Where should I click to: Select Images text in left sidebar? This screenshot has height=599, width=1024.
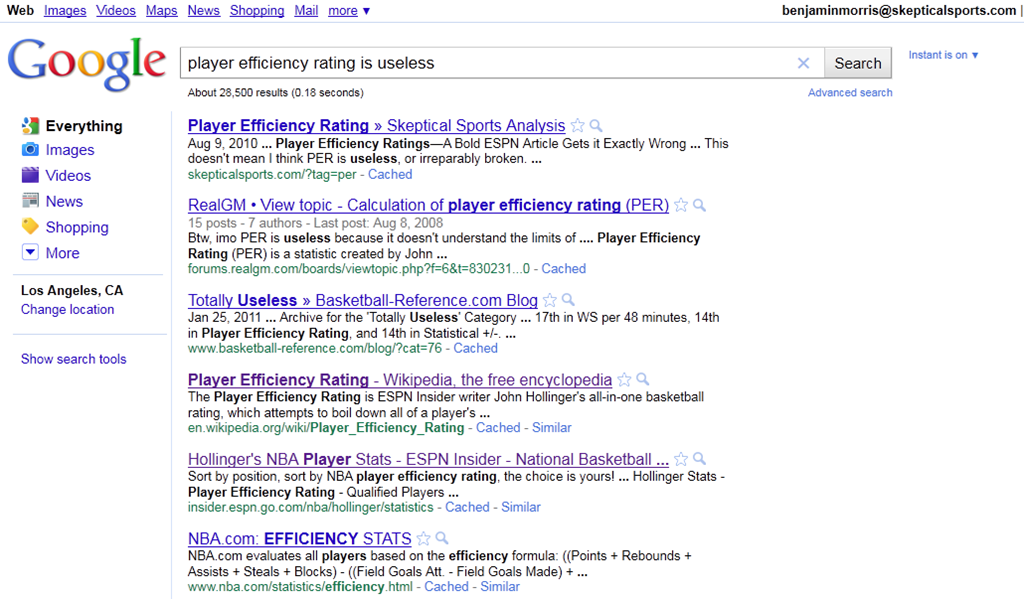point(70,150)
